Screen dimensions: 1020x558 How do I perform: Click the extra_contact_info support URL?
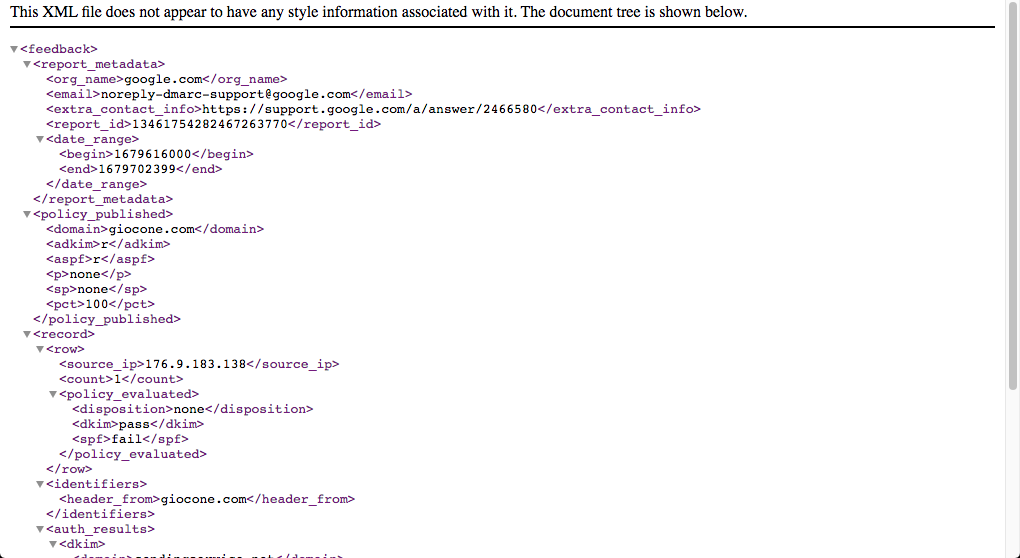coord(369,109)
